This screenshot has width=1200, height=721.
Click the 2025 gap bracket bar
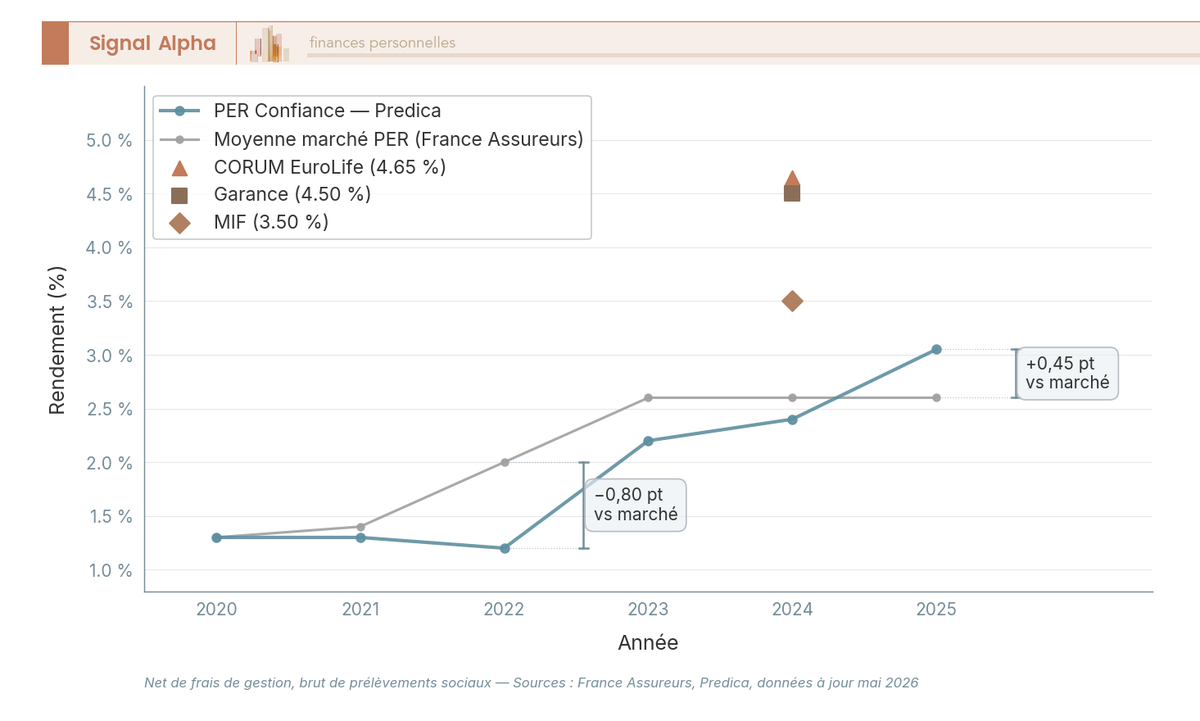[x=1015, y=373]
